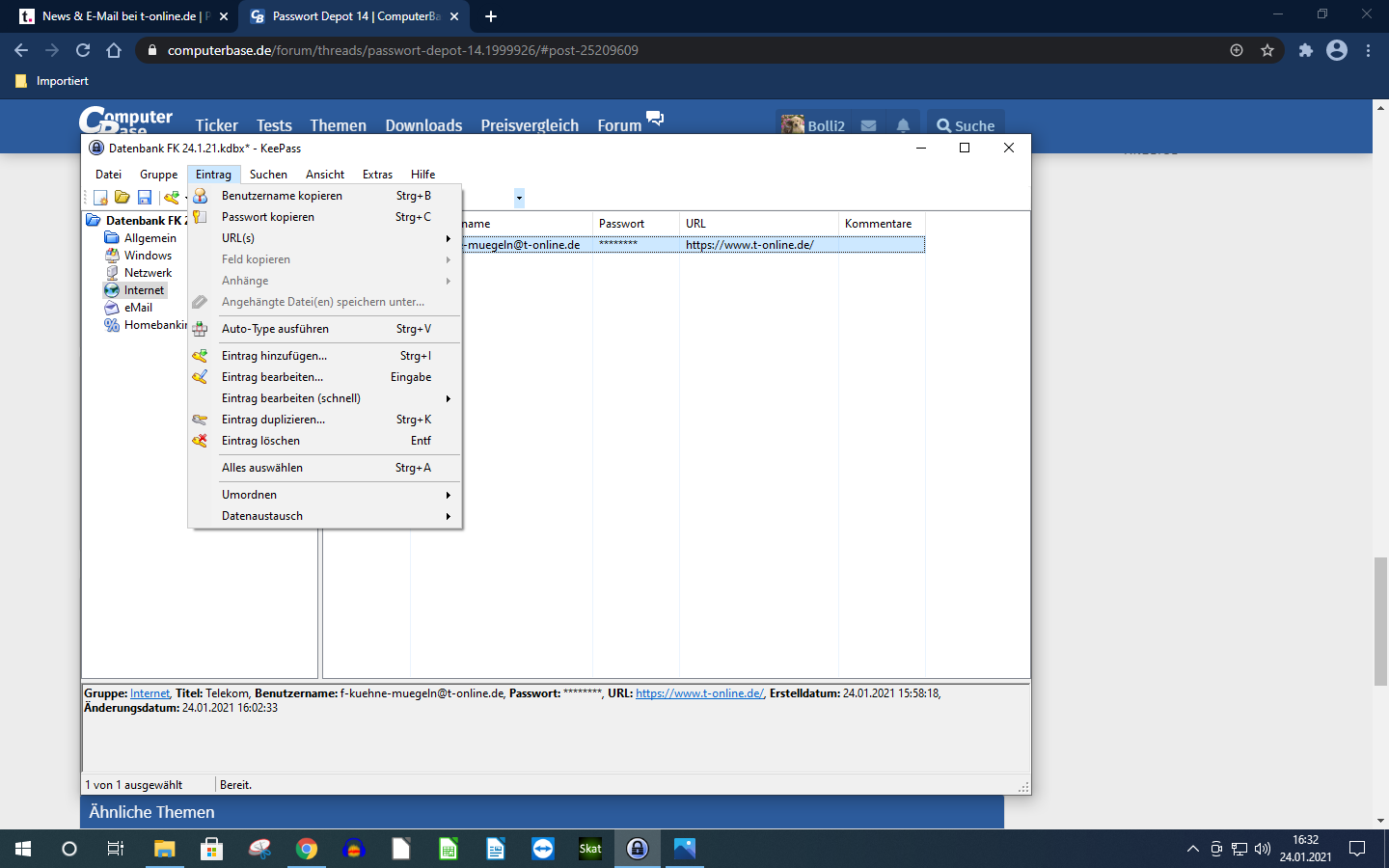Open the KeePass toolbar dropdown arrow

(x=519, y=198)
